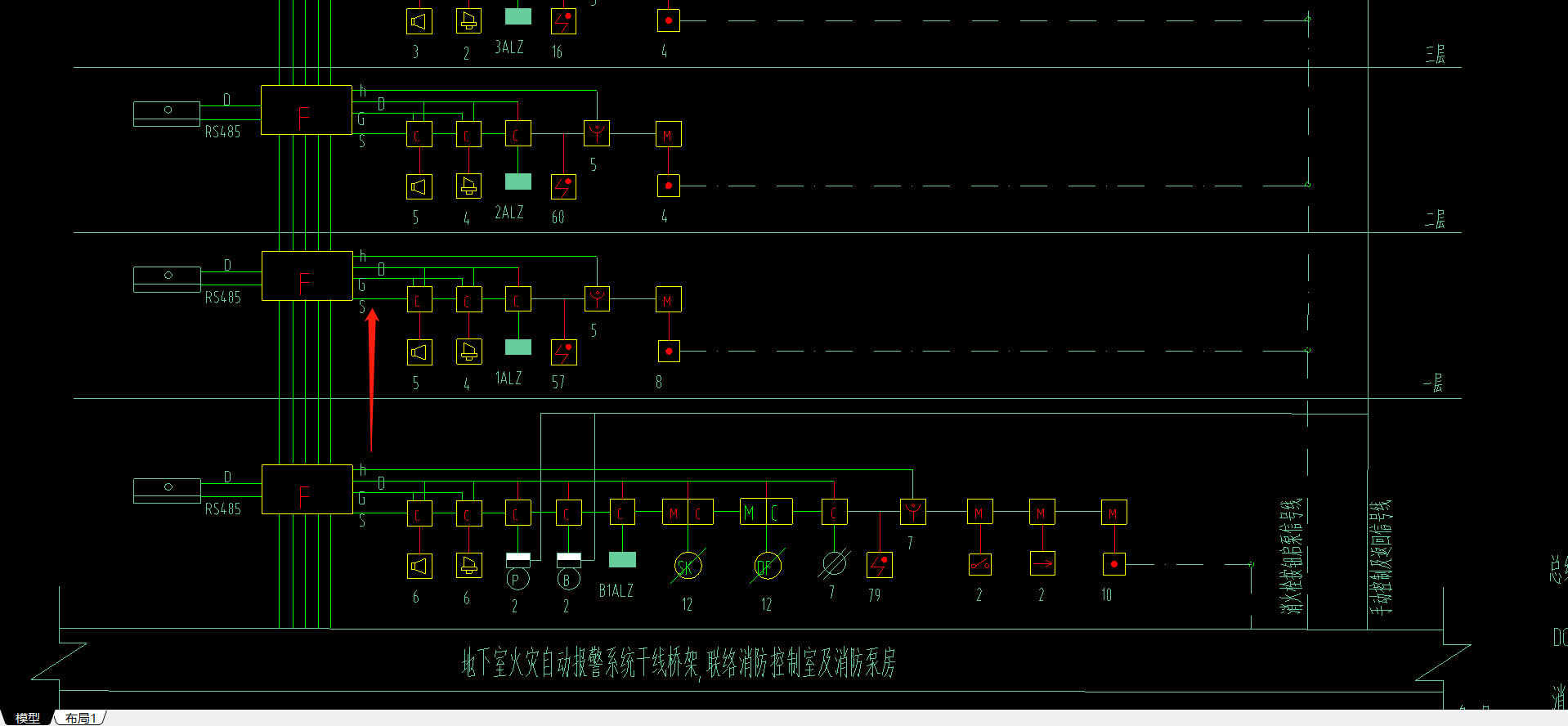Pick the RS485 device box on 二层
The width and height of the screenshot is (1568, 726).
tap(167, 114)
